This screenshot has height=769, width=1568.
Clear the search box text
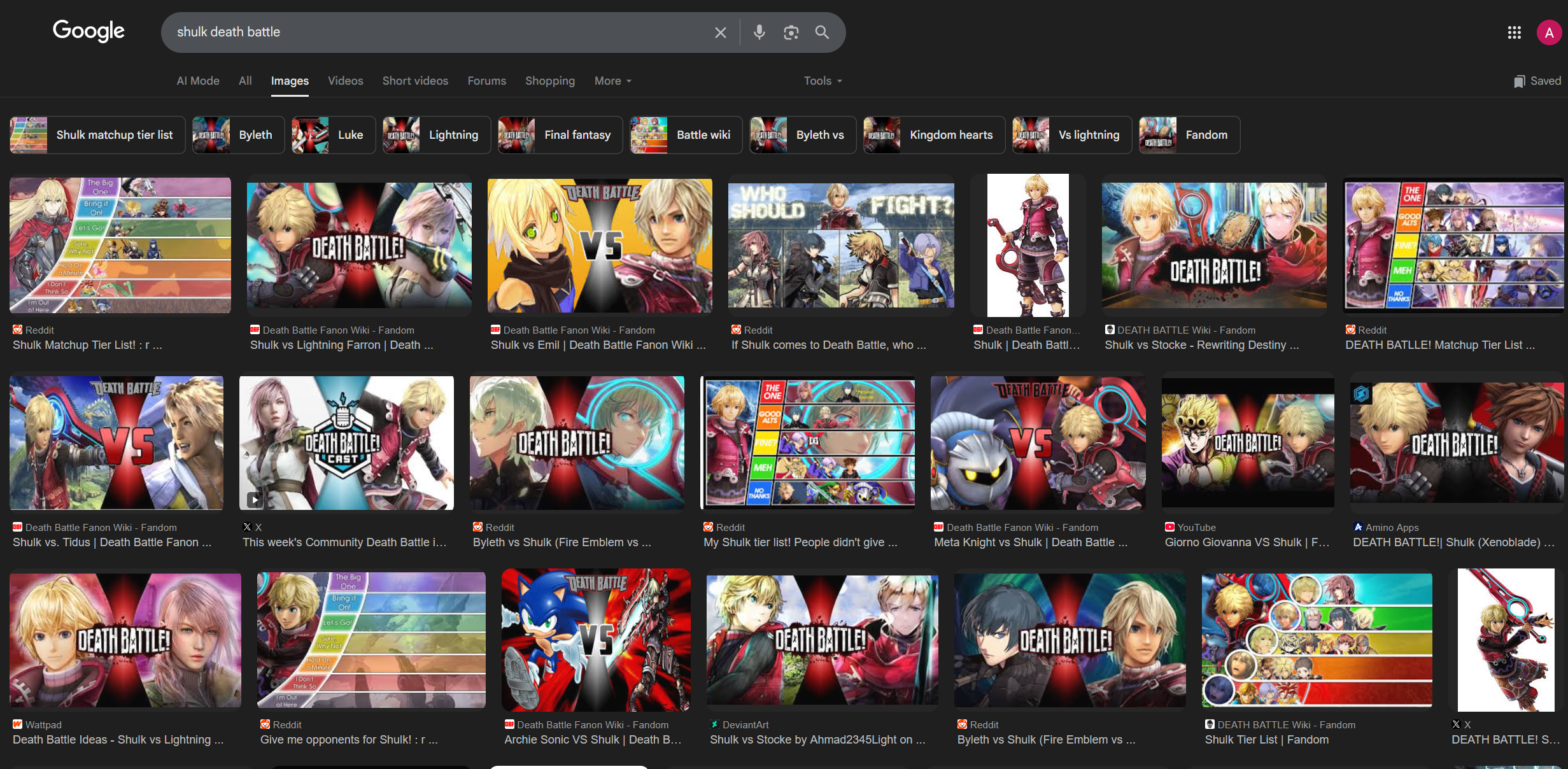click(x=720, y=32)
